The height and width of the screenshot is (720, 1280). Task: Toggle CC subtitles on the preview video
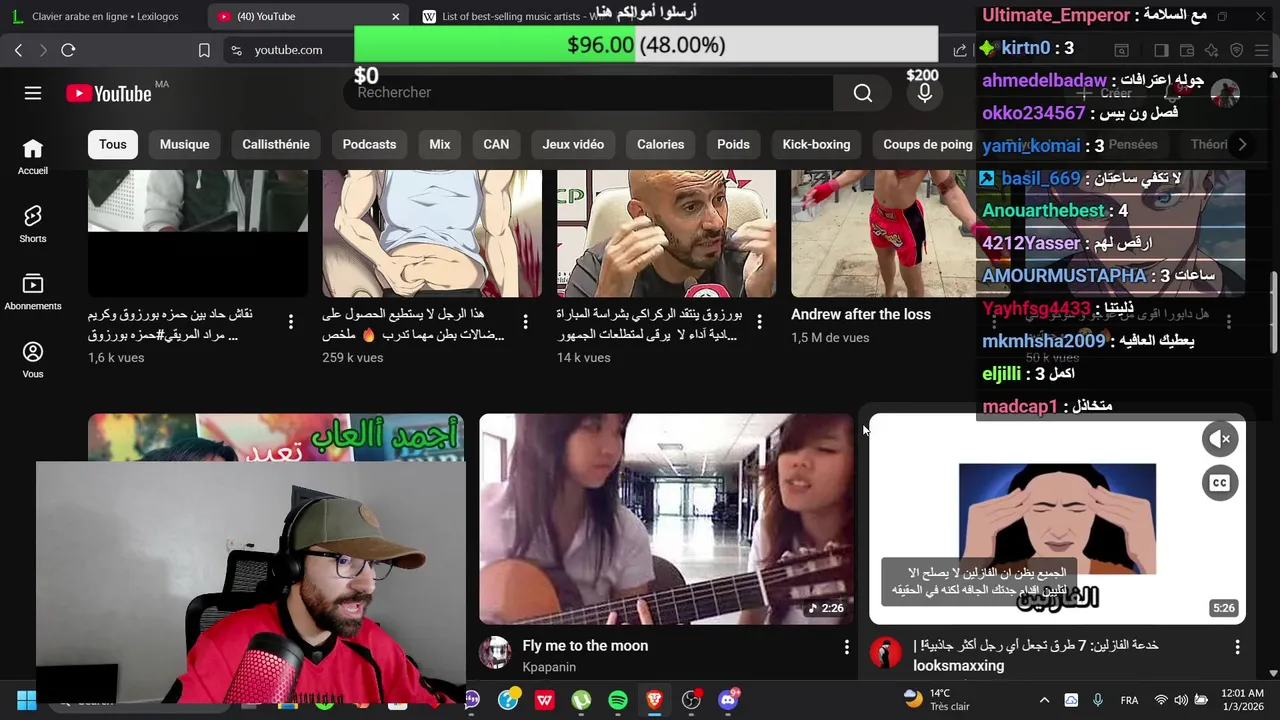pos(1220,483)
